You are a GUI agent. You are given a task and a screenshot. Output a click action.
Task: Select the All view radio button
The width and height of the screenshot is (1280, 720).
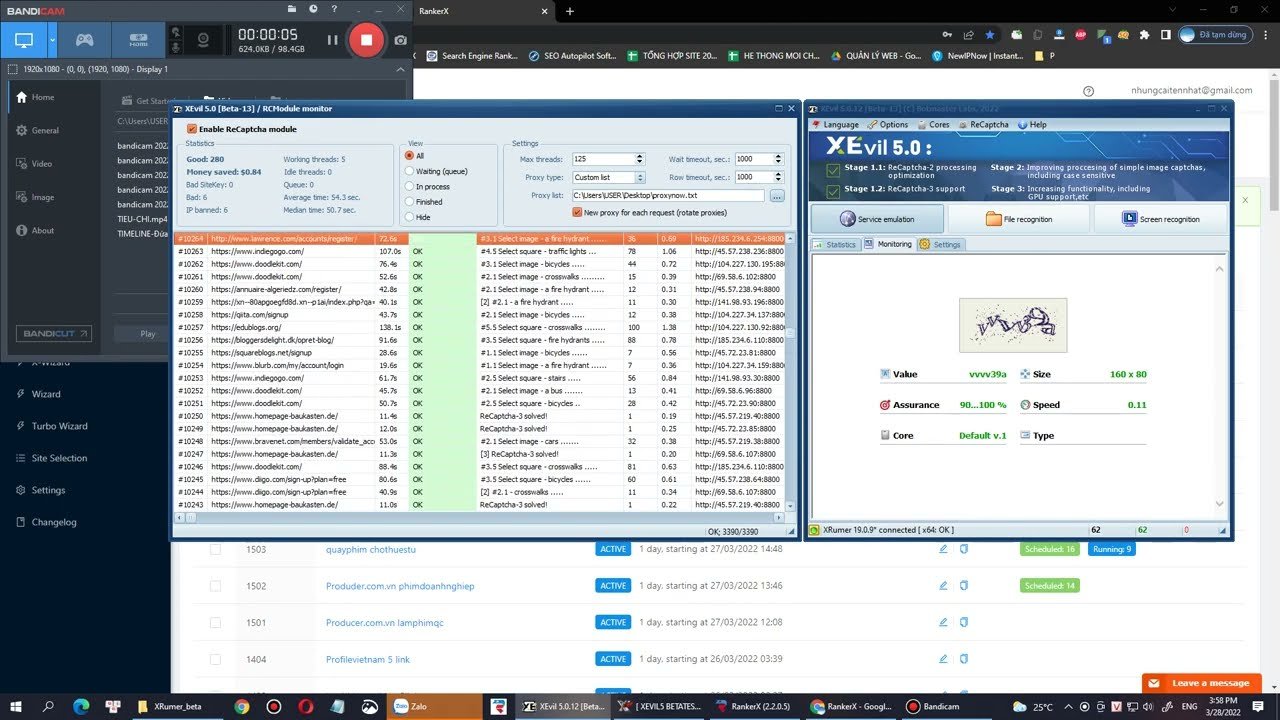coord(409,156)
